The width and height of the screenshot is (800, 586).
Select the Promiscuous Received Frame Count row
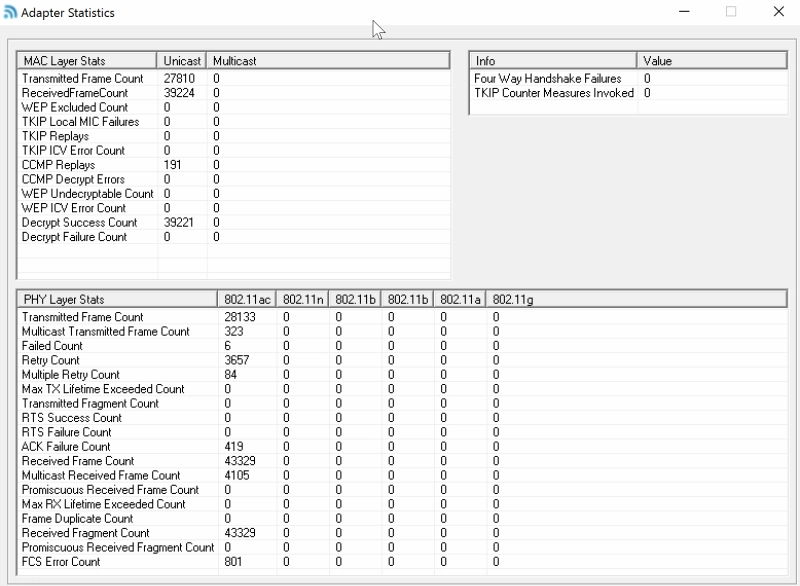coord(402,490)
